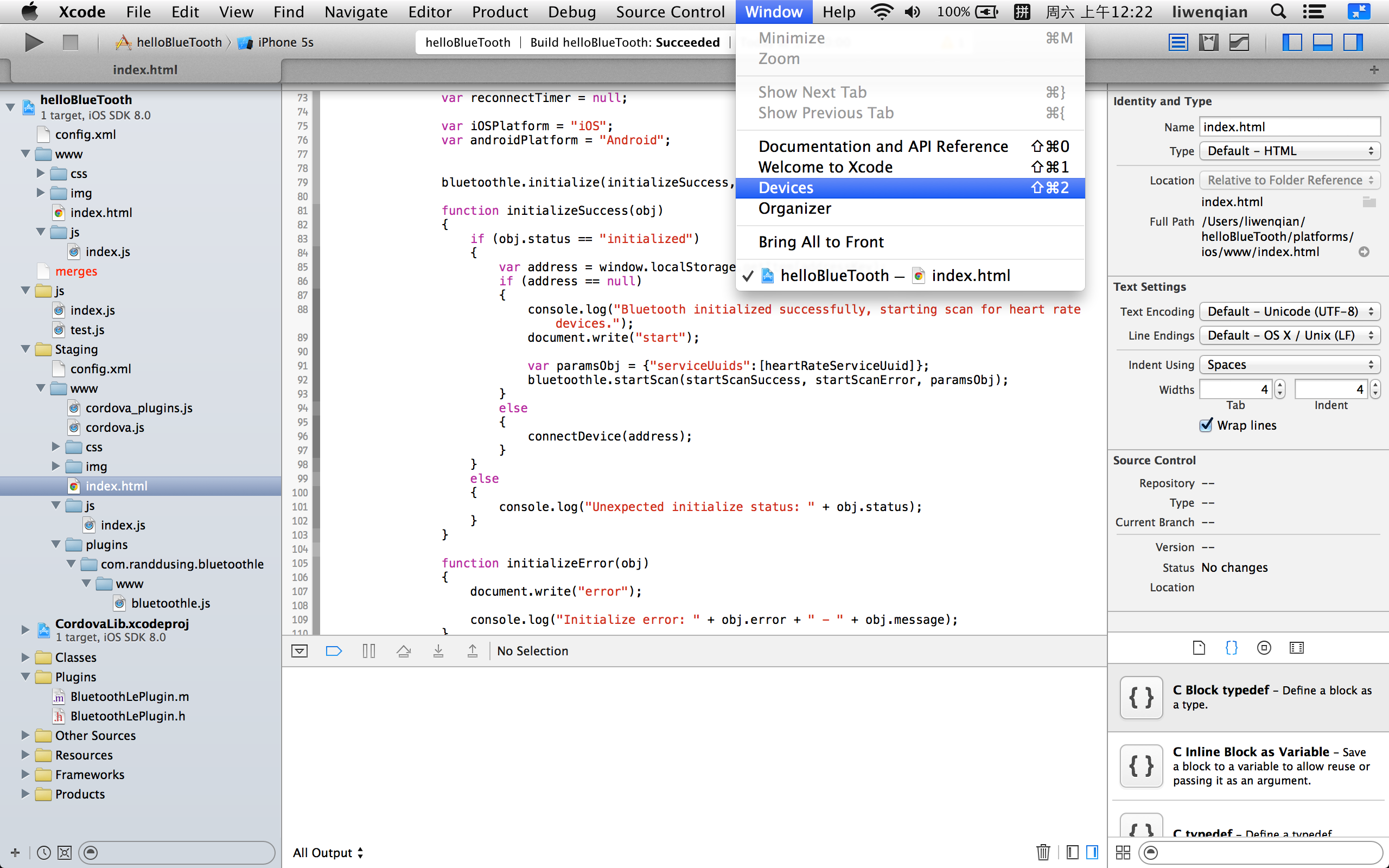Open the Object library
Viewport: 1389px width, 868px height.
click(x=1264, y=648)
